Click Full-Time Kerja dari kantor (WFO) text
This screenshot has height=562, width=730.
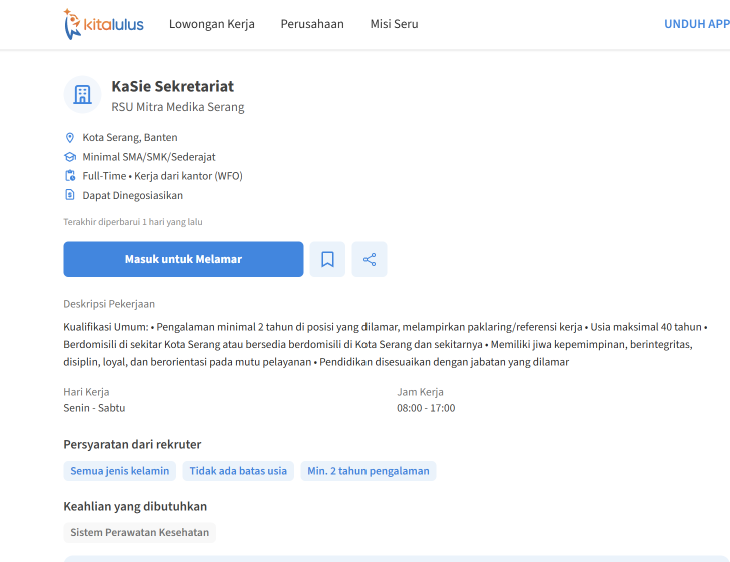pyautogui.click(x=162, y=176)
